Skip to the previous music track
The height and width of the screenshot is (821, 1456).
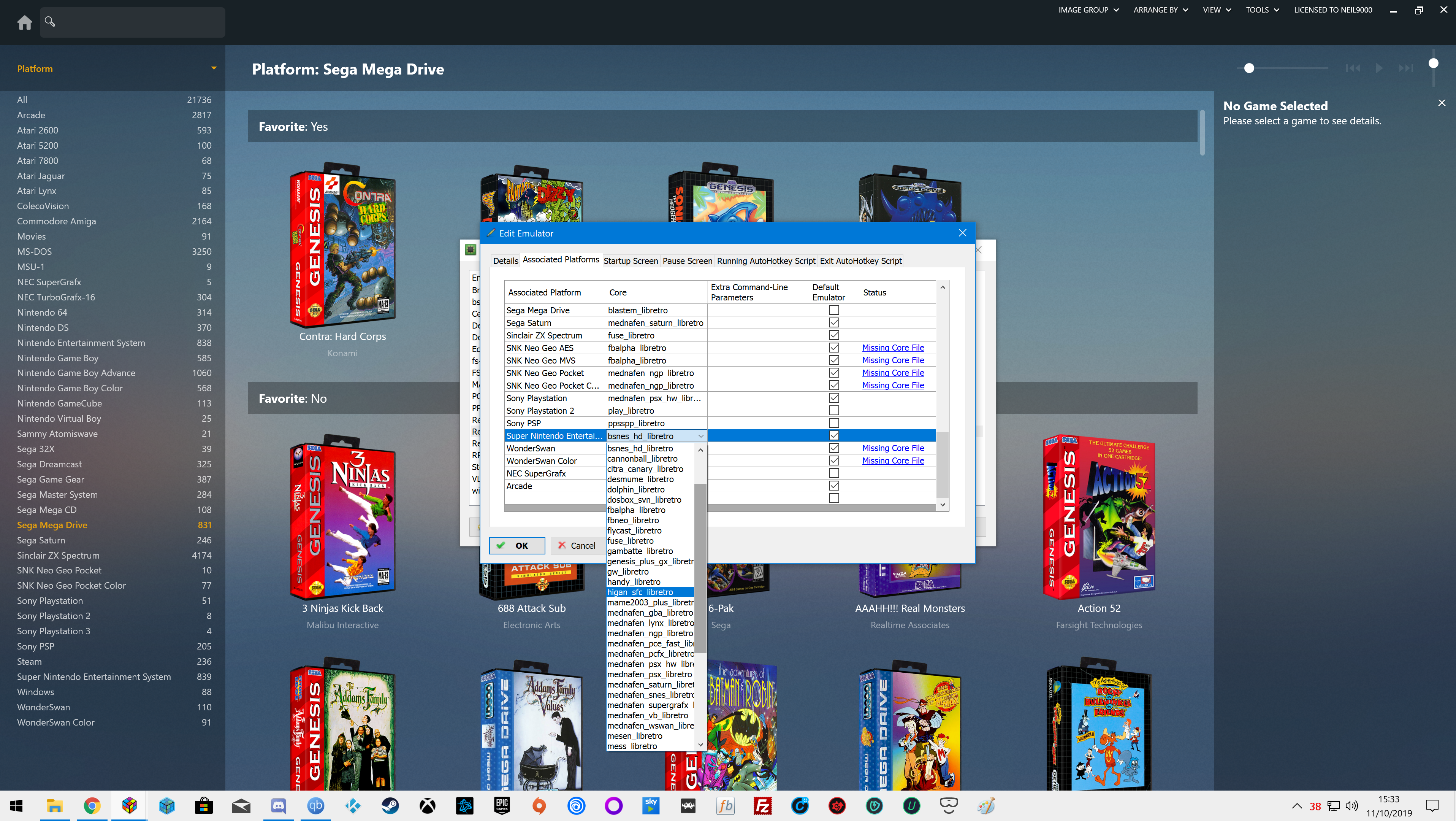coord(1353,68)
